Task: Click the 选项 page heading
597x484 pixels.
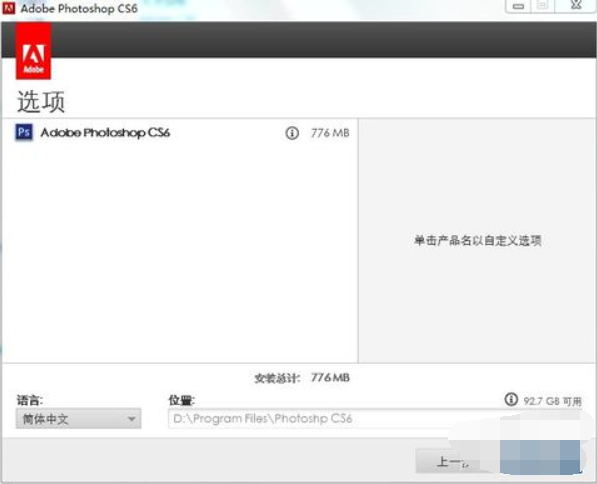Action: 41,102
